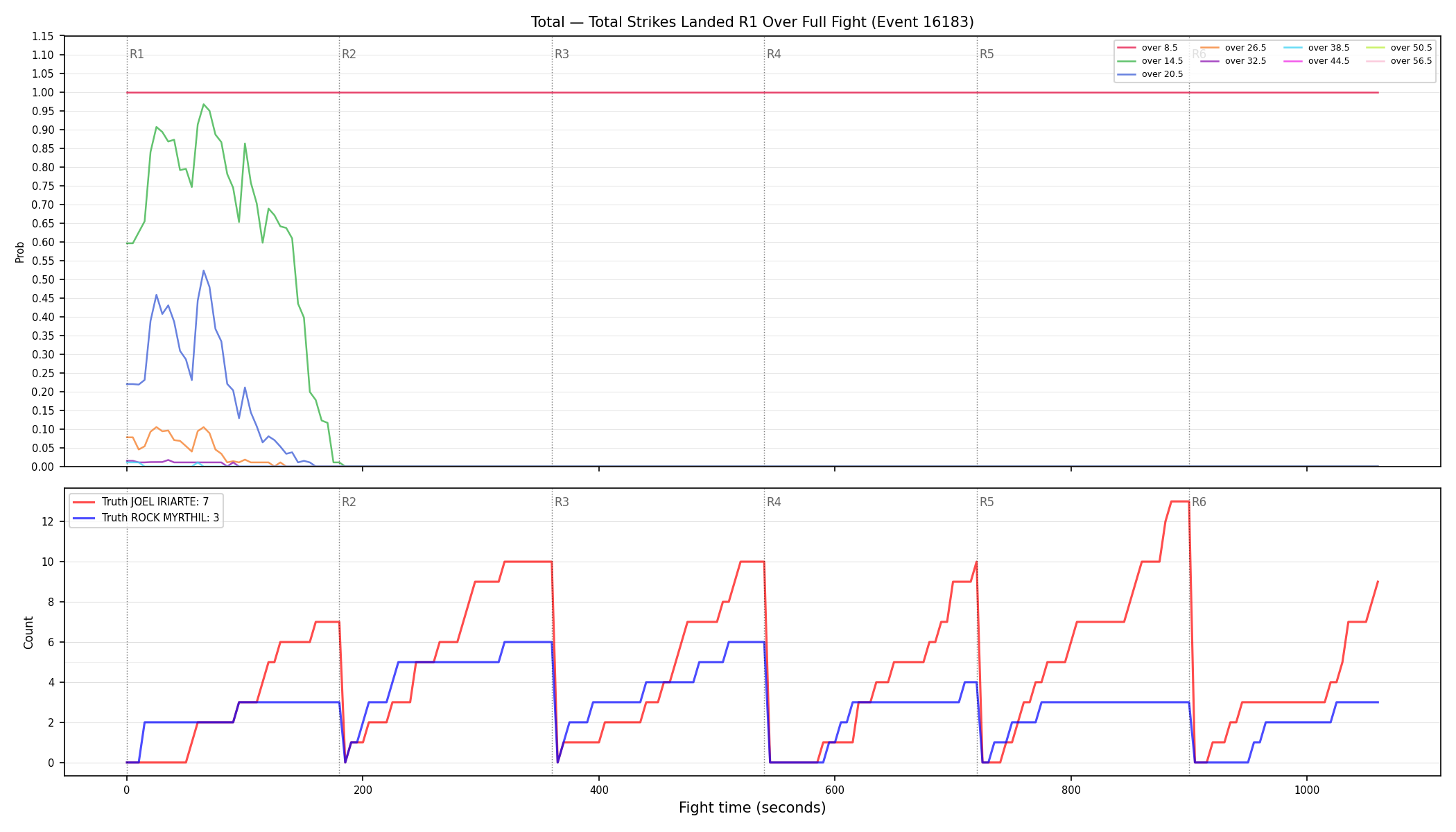This screenshot has width=1456, height=832.
Task: Click the 200 tick on the fight time axis
Action: (x=363, y=789)
